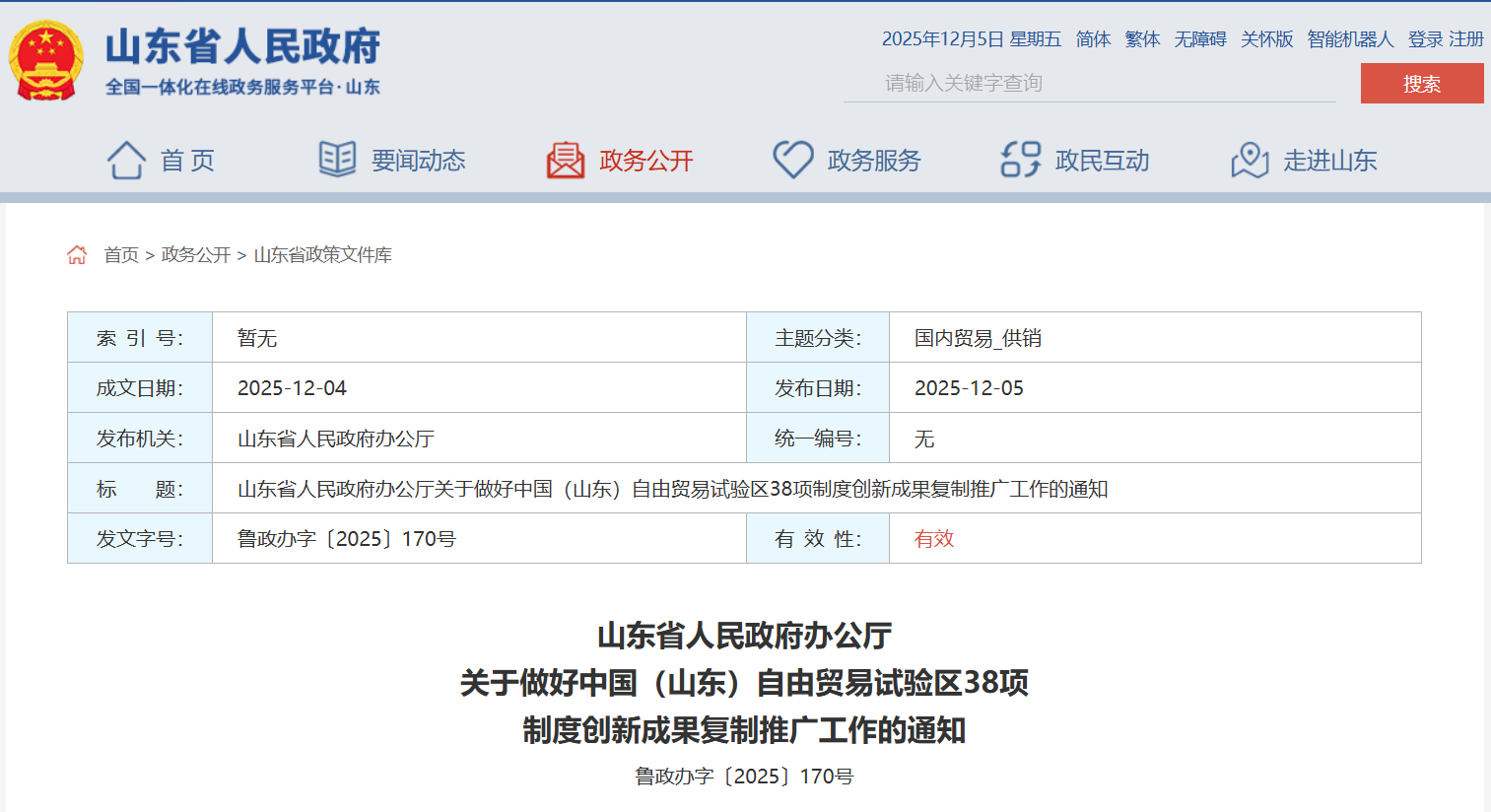Click the red 政务公开 seal icon
The image size is (1491, 812).
tap(563, 160)
